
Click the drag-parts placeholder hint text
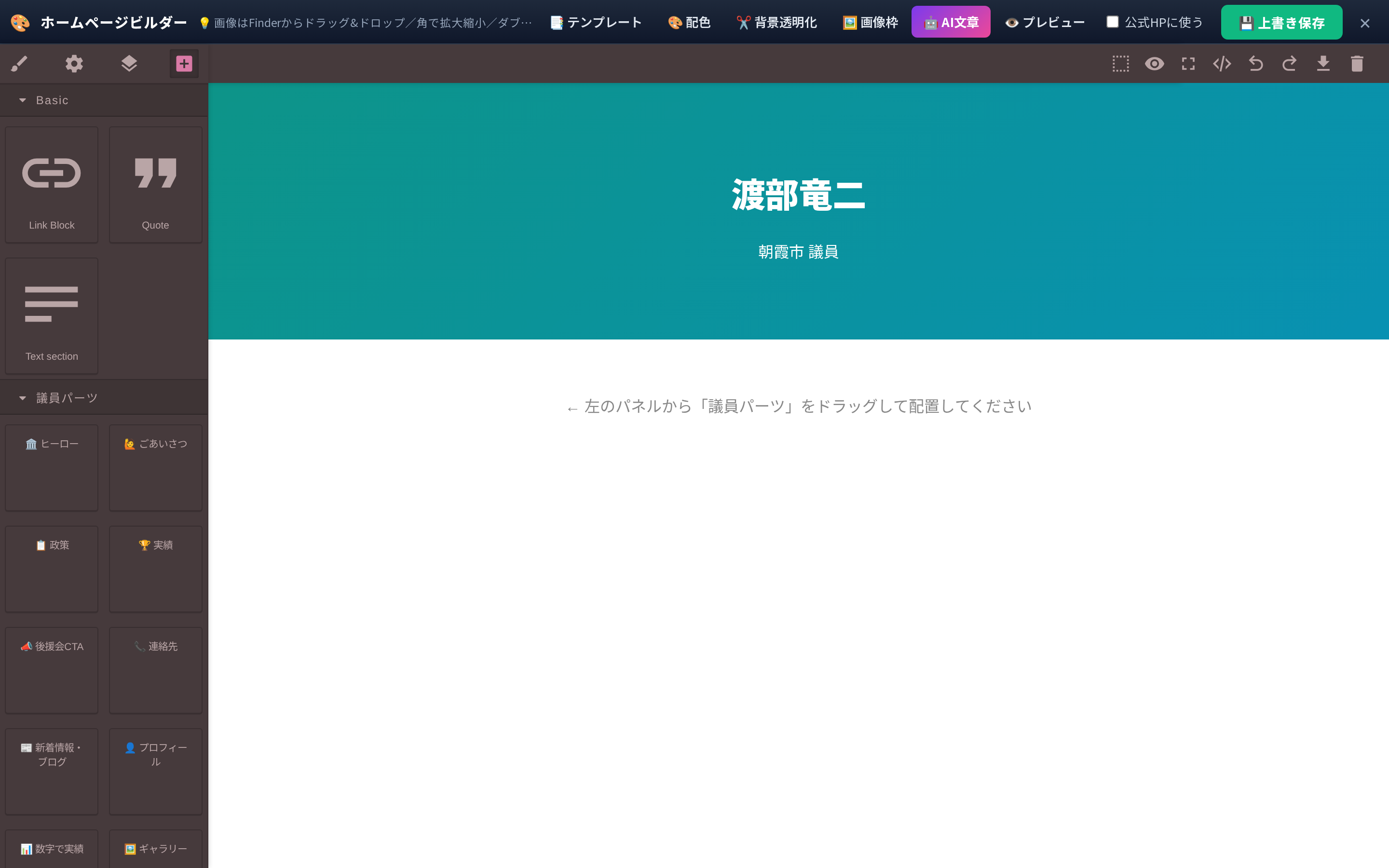798,407
